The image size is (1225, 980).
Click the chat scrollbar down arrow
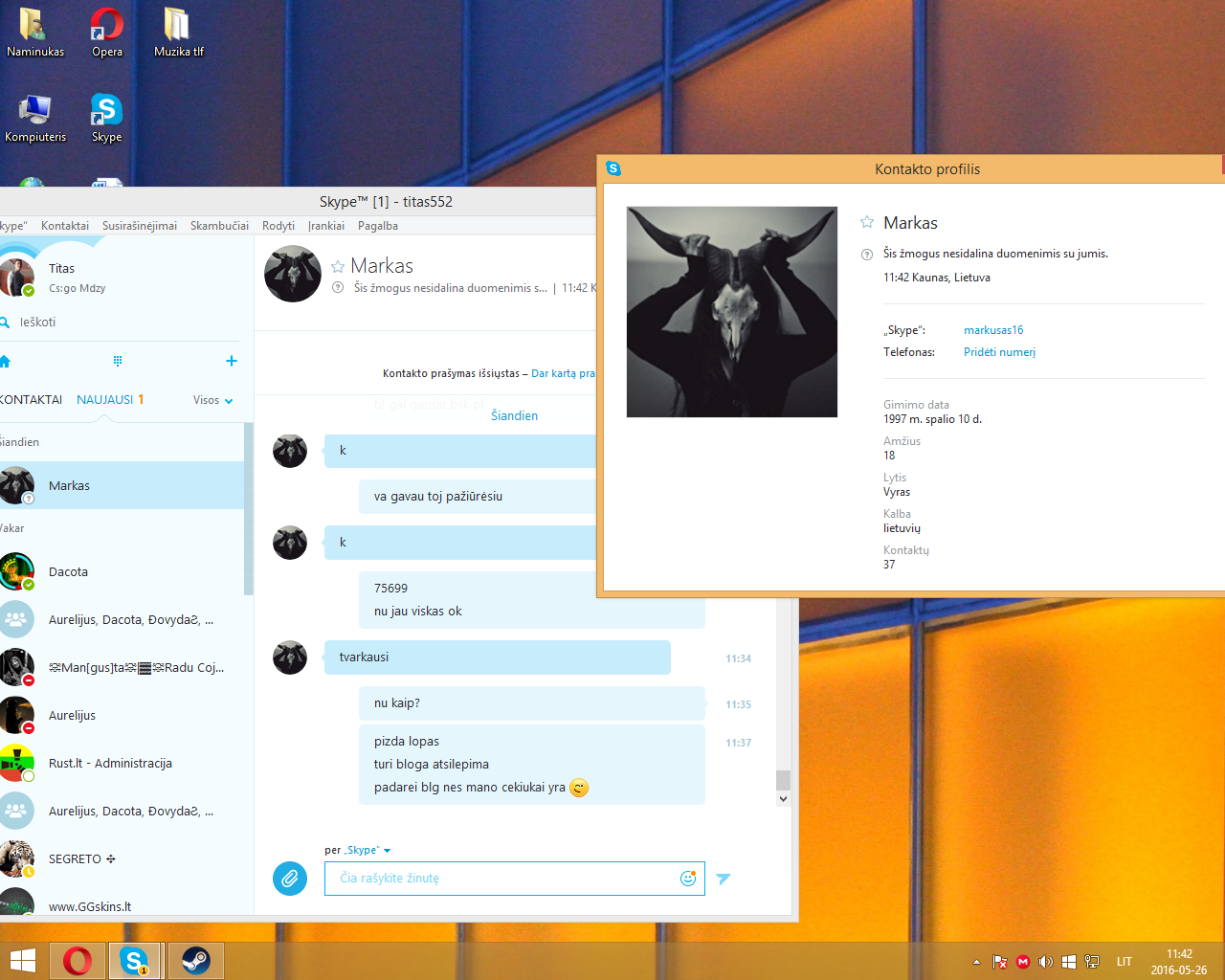783,799
